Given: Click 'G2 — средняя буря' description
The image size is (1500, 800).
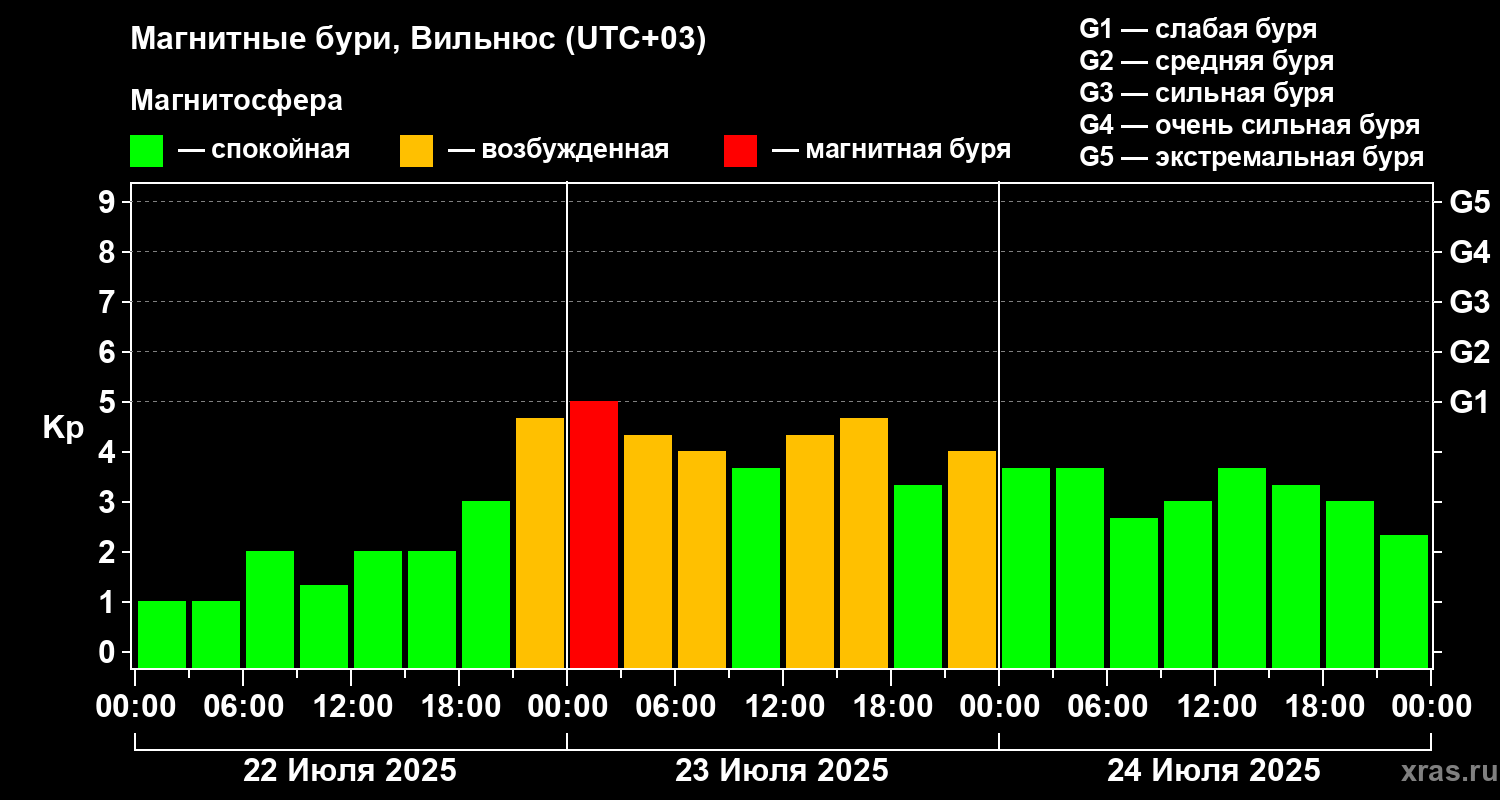Looking at the screenshot, I should click(x=1206, y=61).
